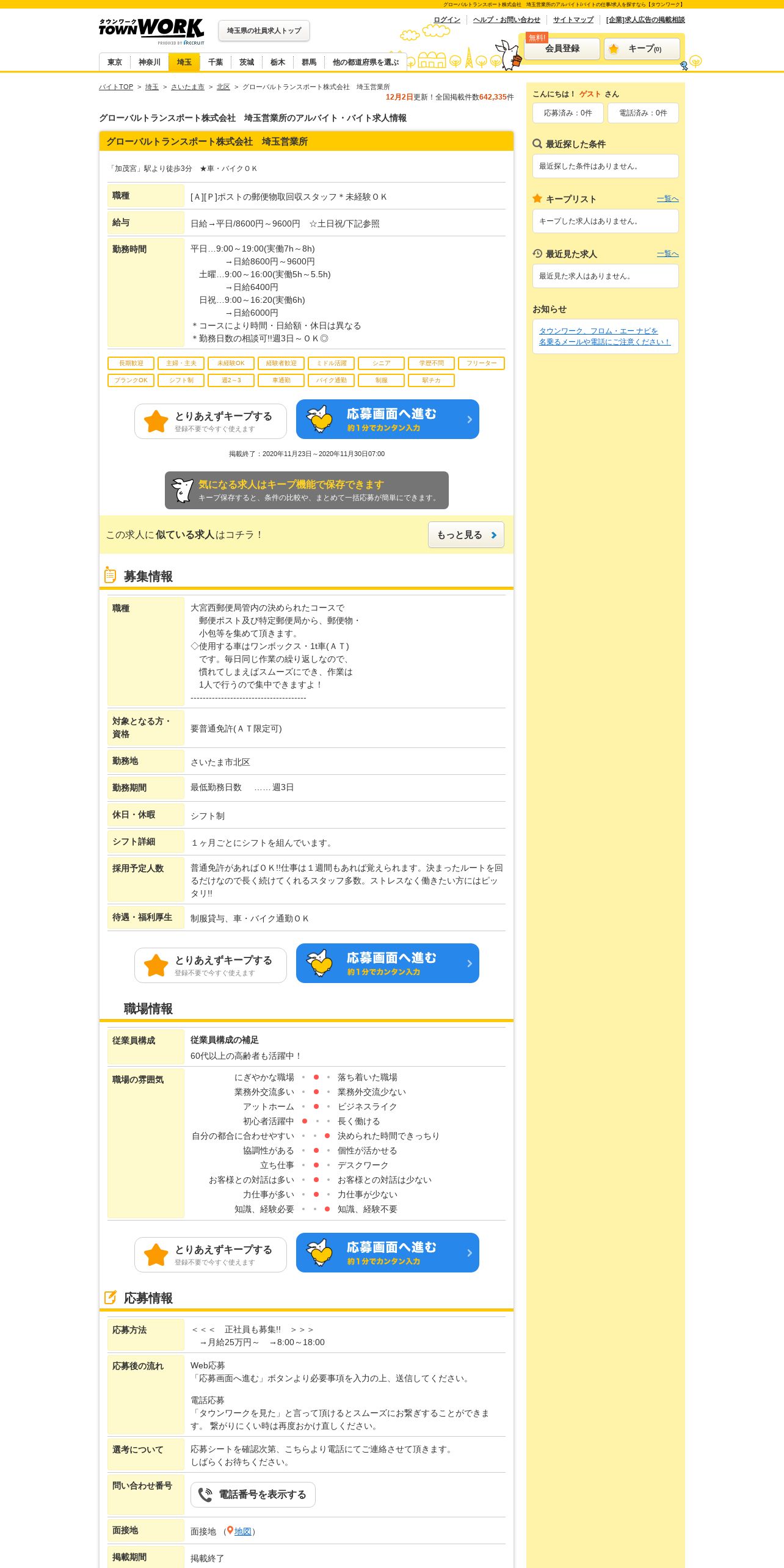Click the clock icon beside 最近見た求人
The width and height of the screenshot is (784, 1568).
point(537,253)
